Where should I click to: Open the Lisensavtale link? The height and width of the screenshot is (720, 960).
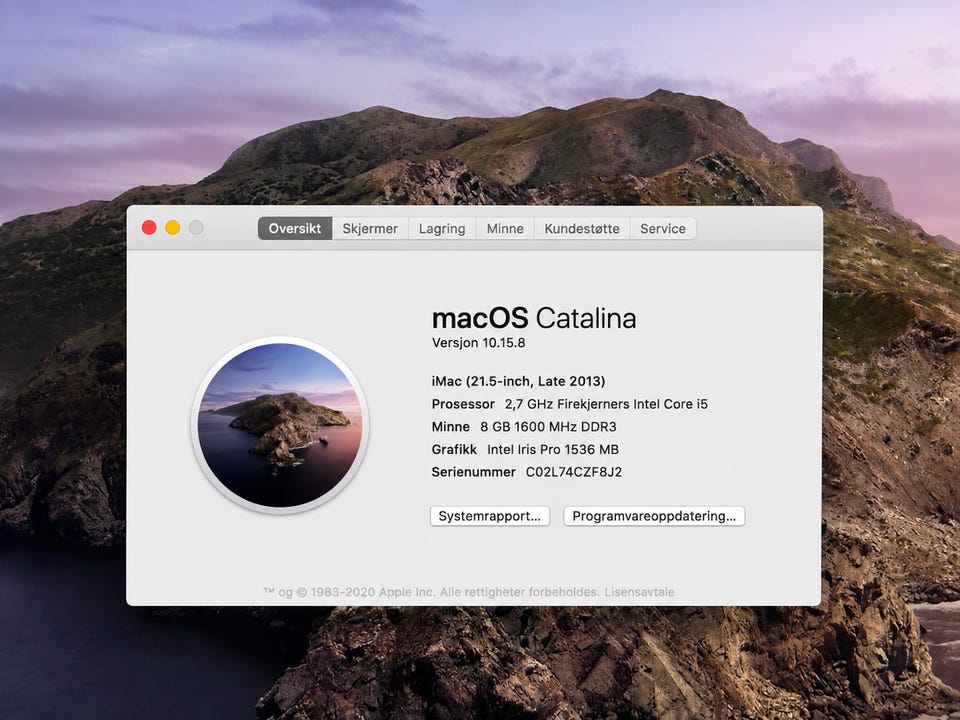[639, 592]
